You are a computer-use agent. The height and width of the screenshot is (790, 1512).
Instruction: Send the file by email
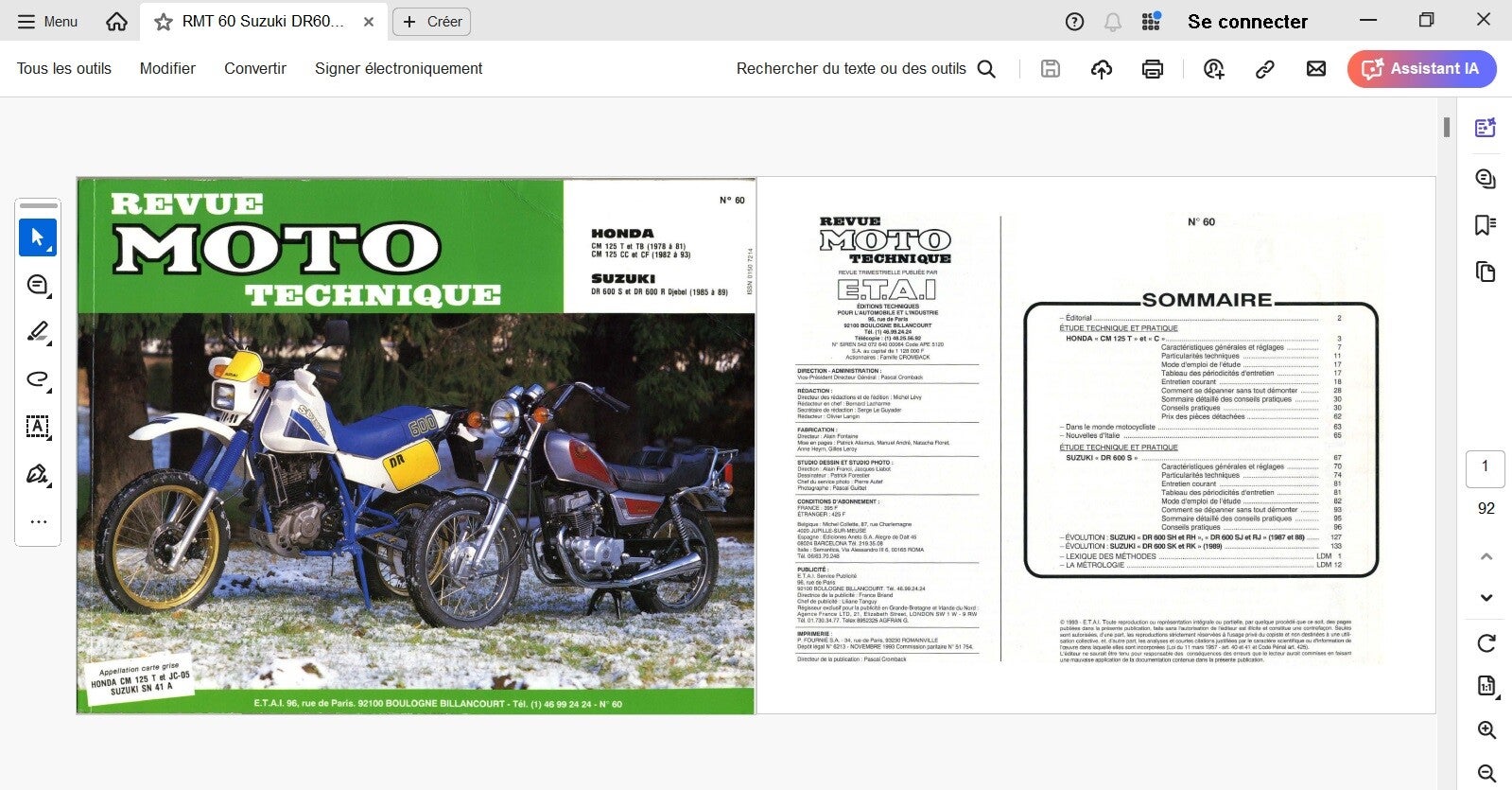pyautogui.click(x=1316, y=68)
